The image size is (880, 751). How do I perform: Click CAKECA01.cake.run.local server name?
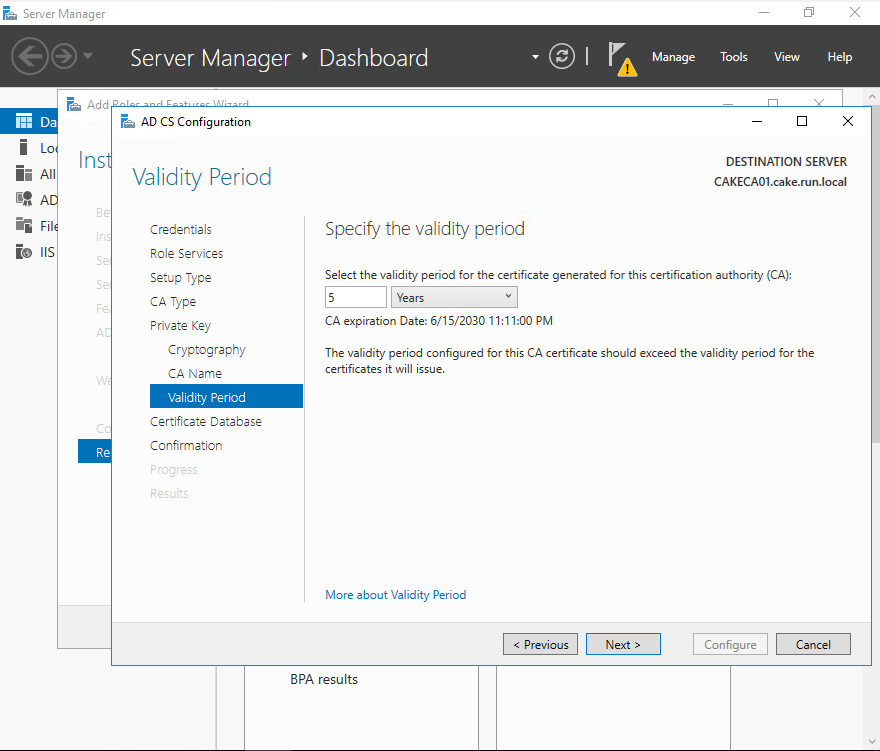coord(780,182)
